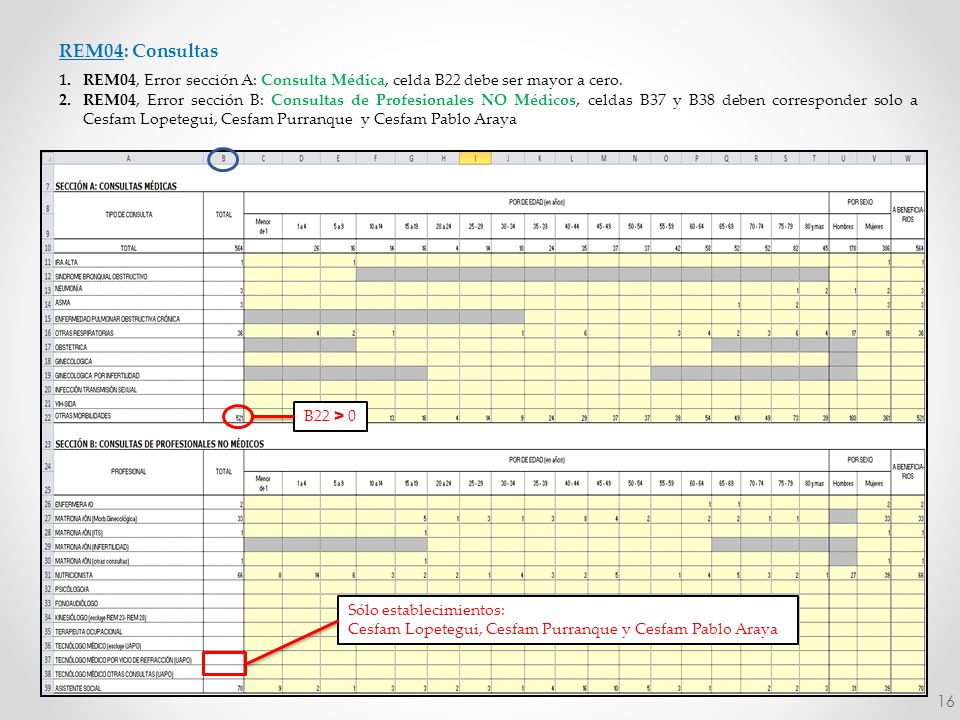The width and height of the screenshot is (960, 720).
Task: Select the 'ASMA' row label
Action: [62, 303]
